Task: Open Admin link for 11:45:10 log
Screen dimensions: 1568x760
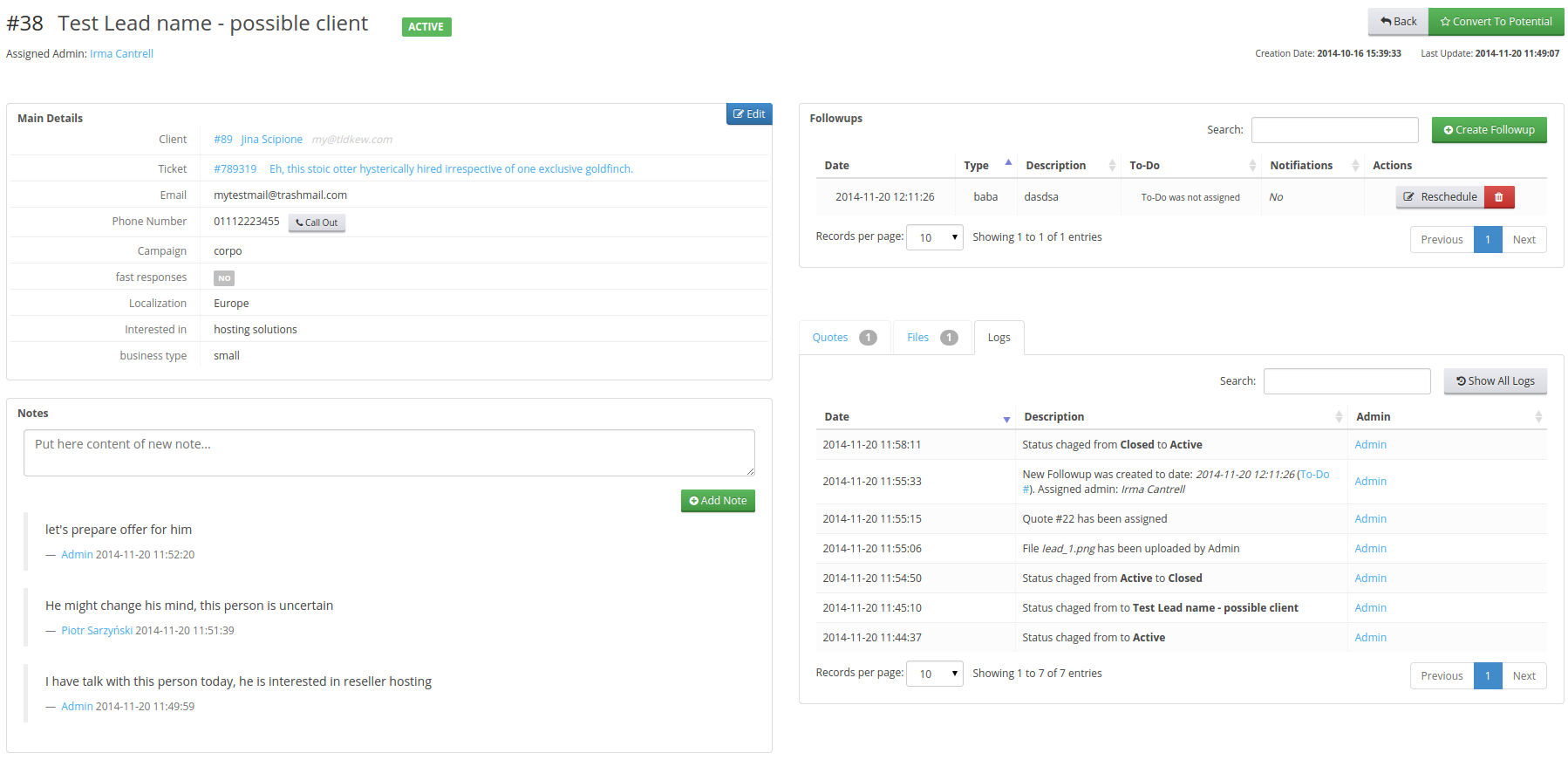Action: click(1370, 608)
